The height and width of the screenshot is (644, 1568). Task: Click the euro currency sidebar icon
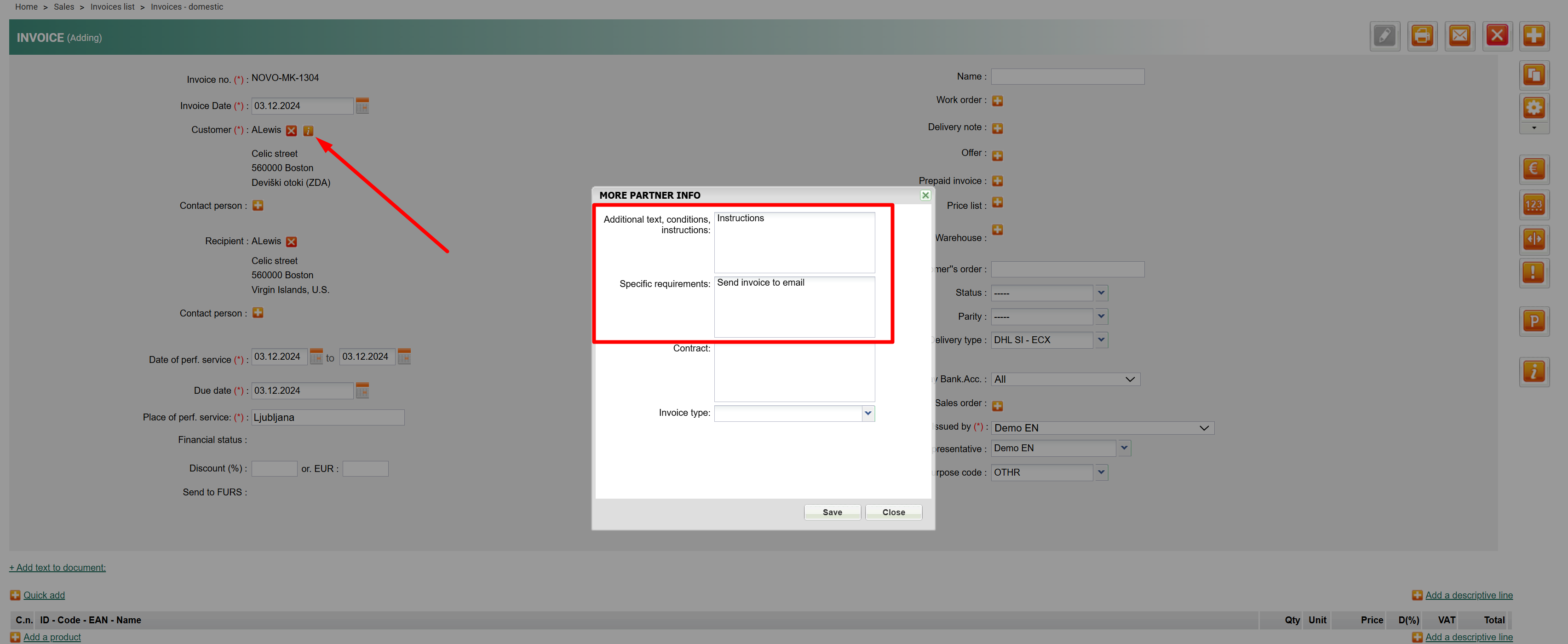coord(1534,169)
